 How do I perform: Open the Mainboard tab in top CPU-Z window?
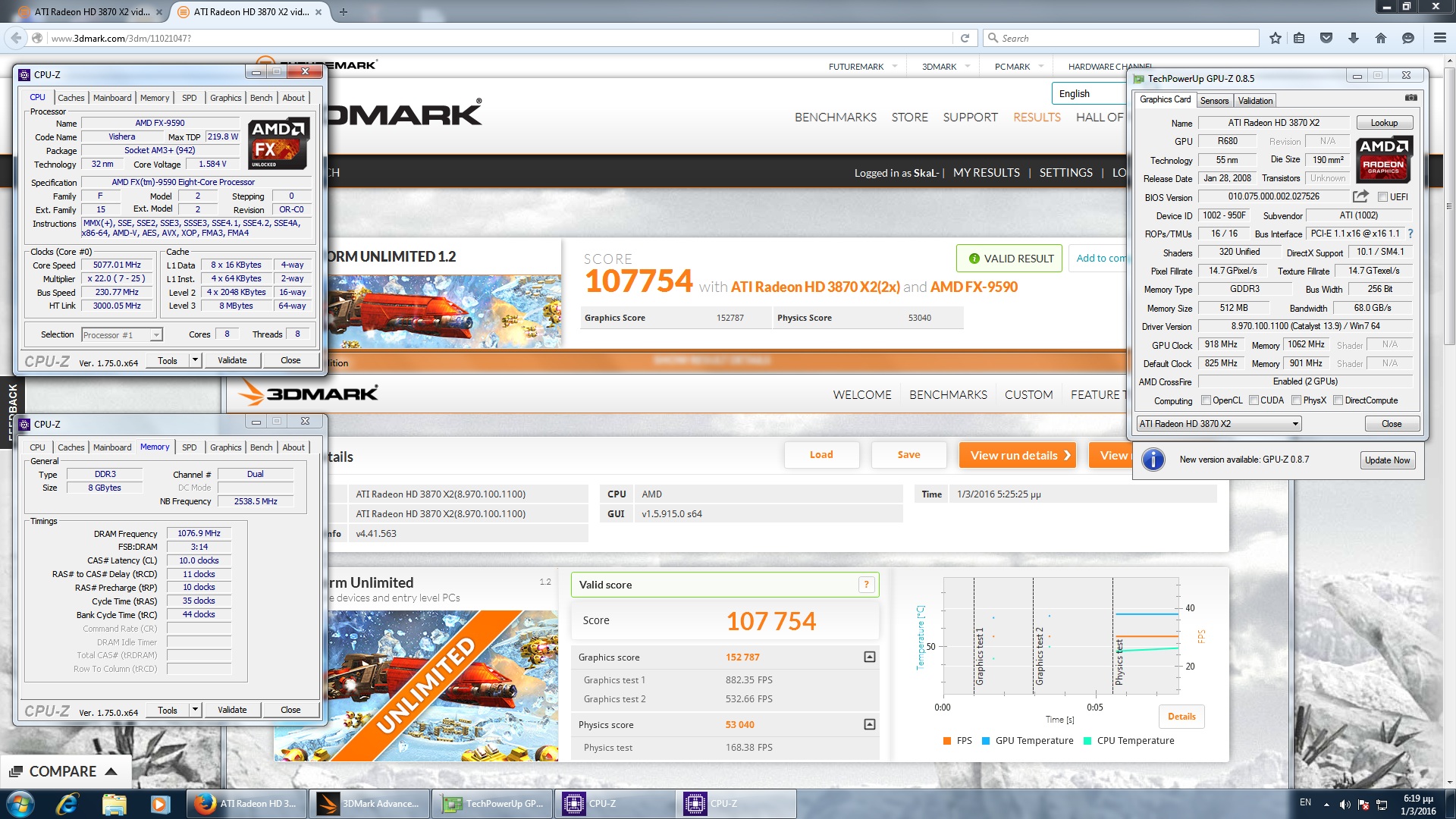(112, 98)
